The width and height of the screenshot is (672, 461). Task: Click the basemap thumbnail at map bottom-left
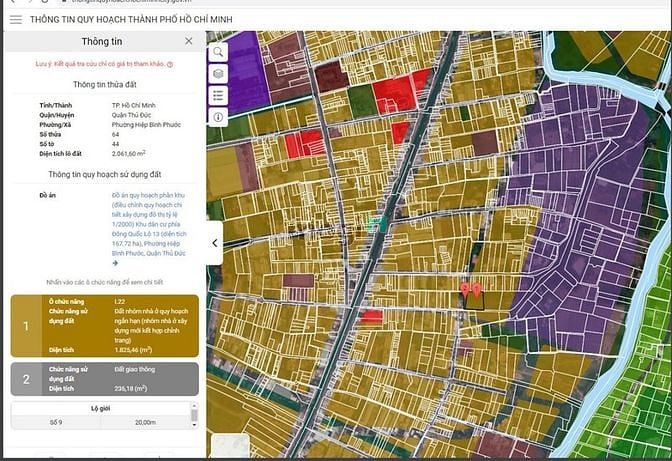[x=231, y=446]
